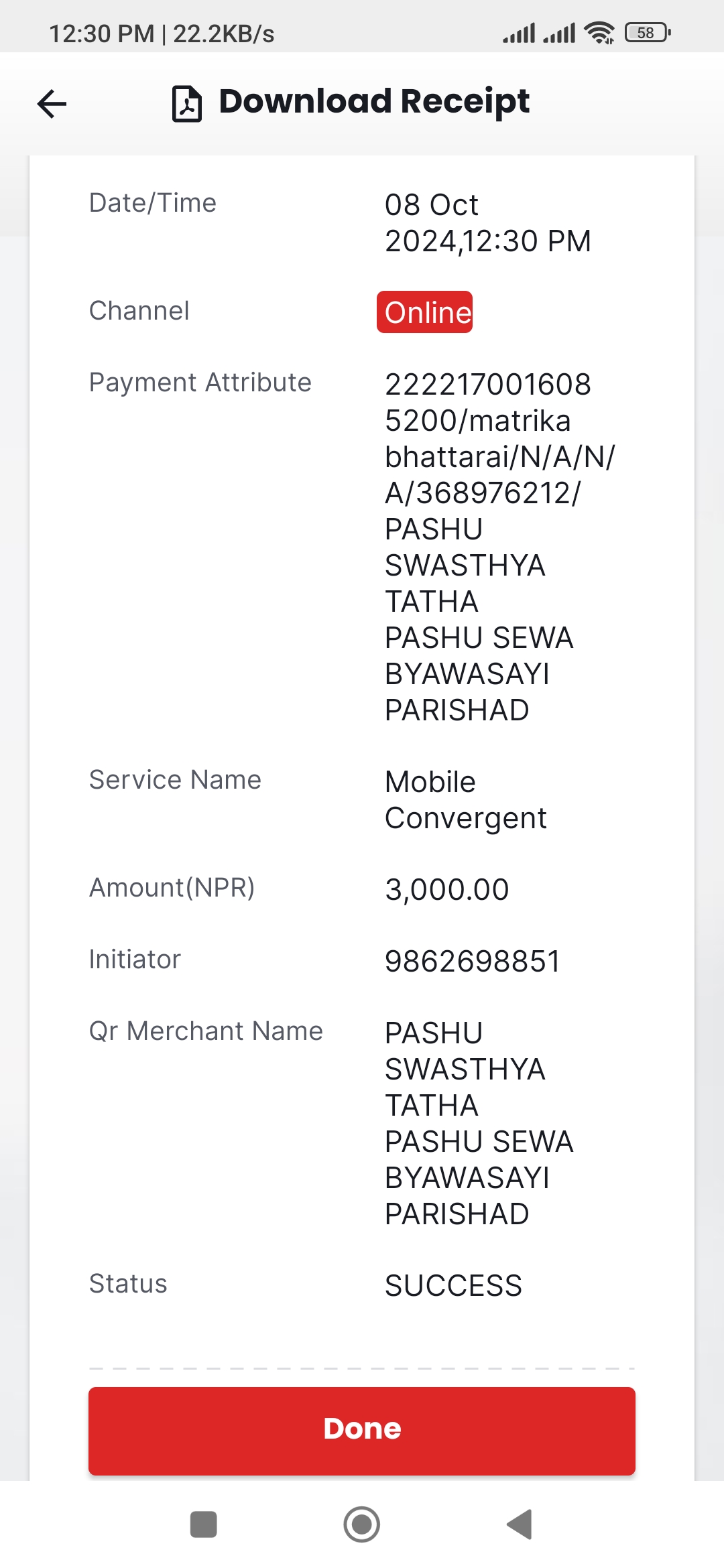Tap the Android back triangle icon
The image size is (724, 1568).
click(520, 1524)
